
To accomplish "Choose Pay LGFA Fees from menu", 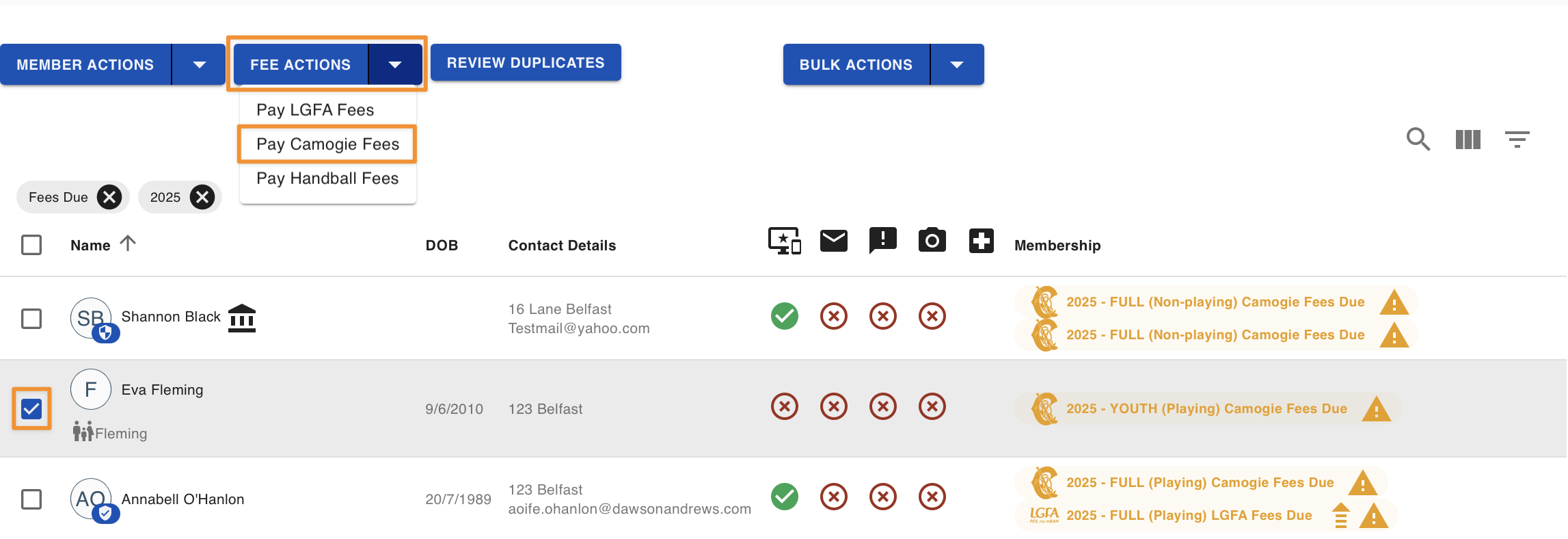I will [x=315, y=110].
